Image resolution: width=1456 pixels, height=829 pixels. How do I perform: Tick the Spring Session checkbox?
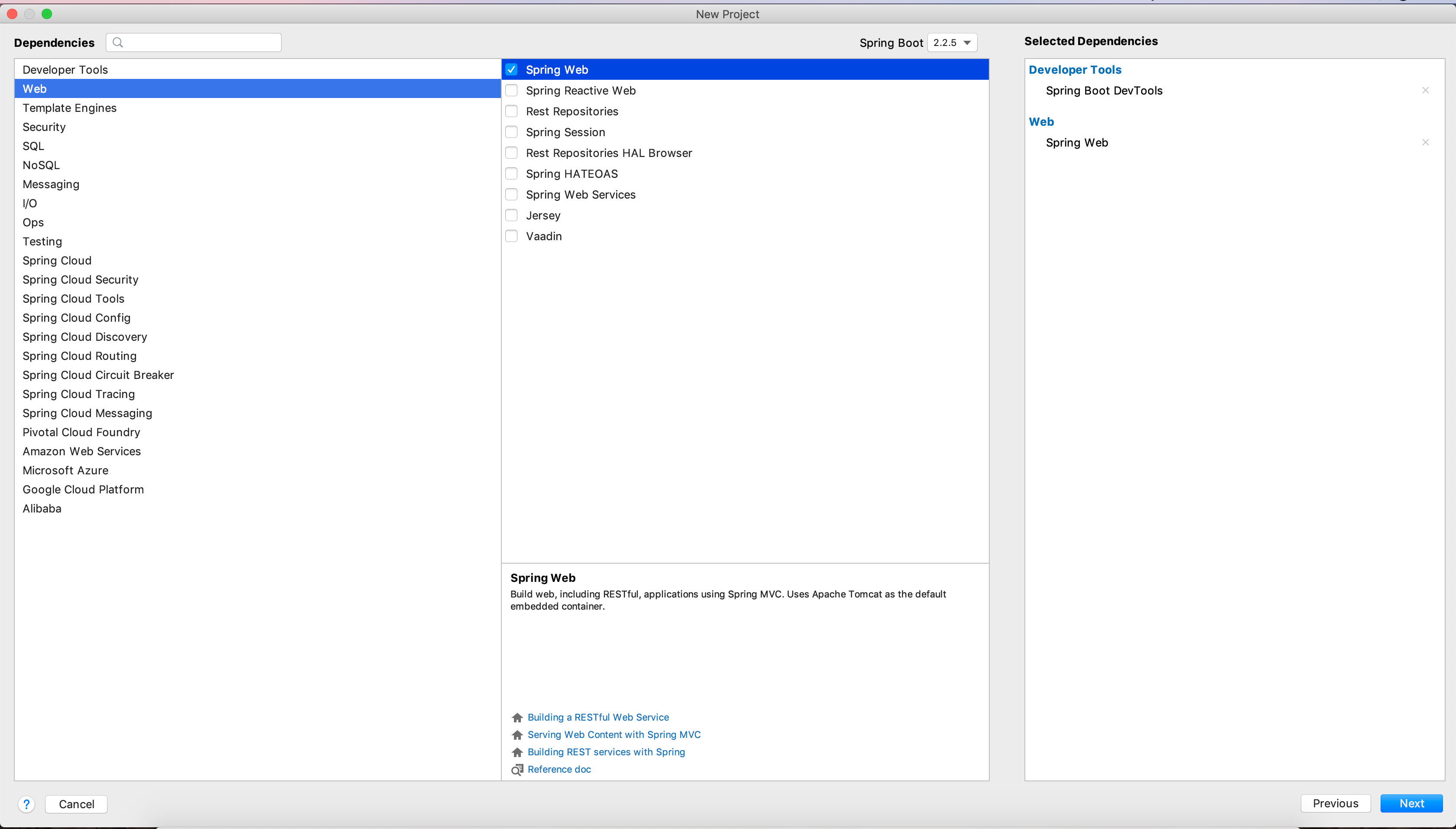click(511, 132)
